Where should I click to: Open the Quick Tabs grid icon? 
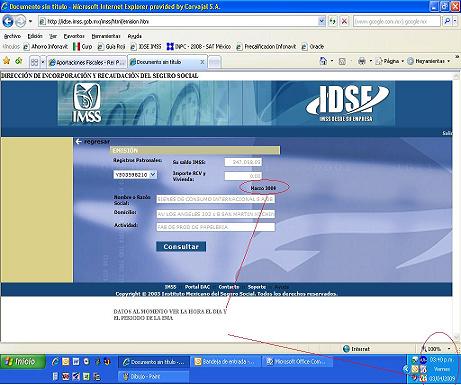click(34, 62)
